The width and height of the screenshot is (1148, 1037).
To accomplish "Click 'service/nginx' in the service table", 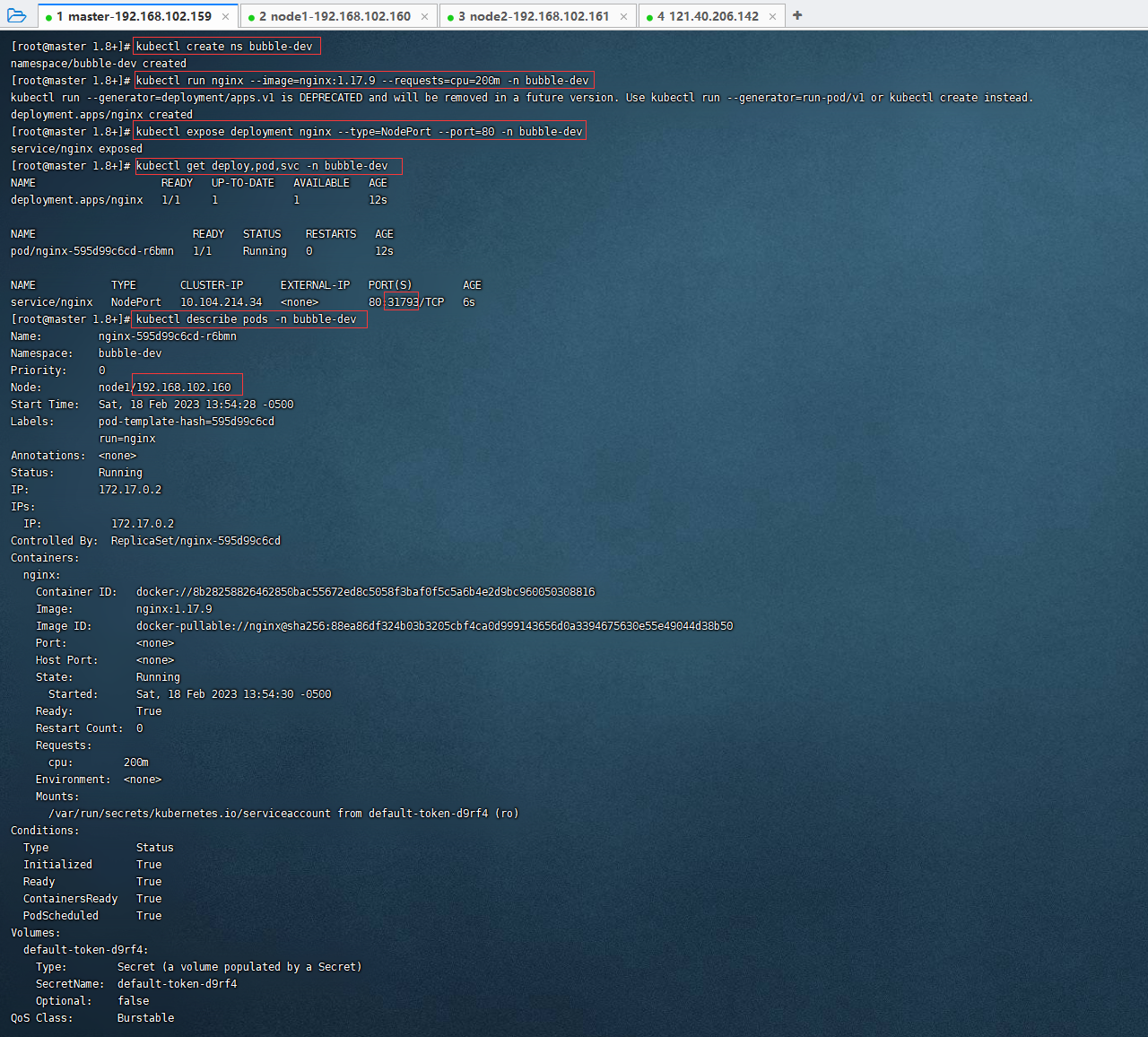I will click(52, 302).
